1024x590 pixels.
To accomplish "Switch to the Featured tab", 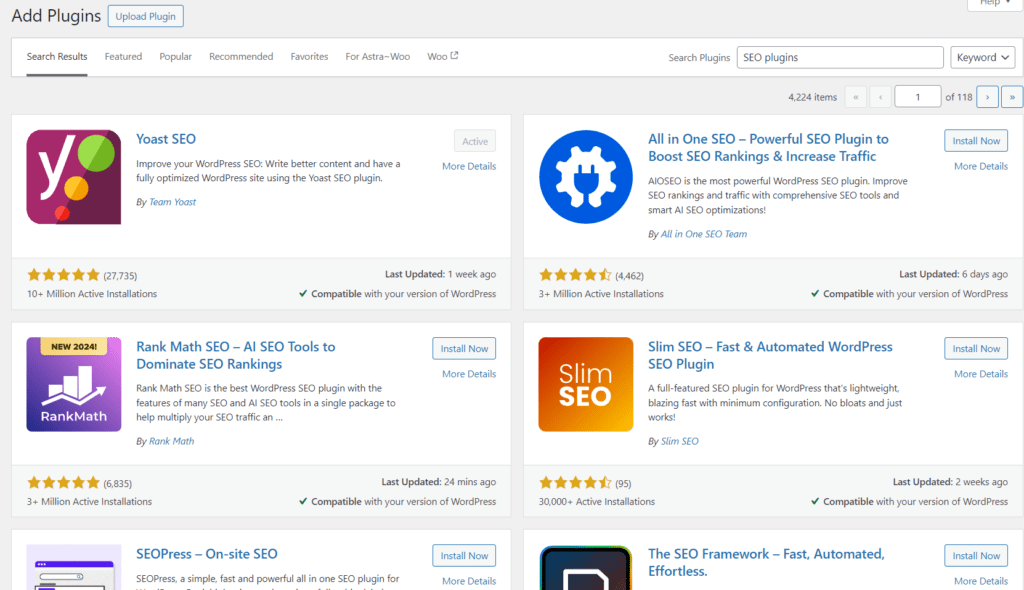I will click(x=123, y=57).
